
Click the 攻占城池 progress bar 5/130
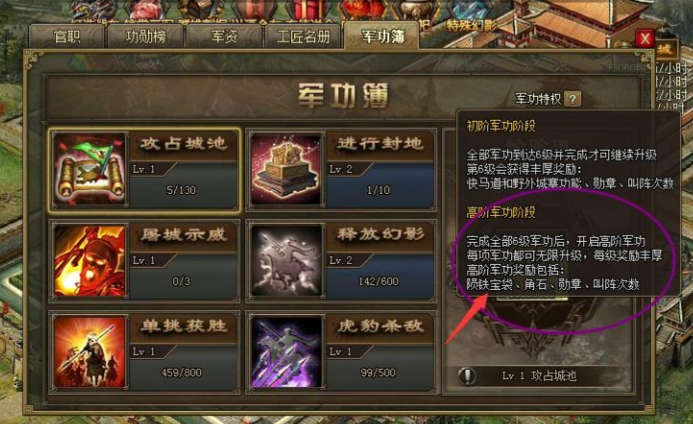(x=182, y=191)
